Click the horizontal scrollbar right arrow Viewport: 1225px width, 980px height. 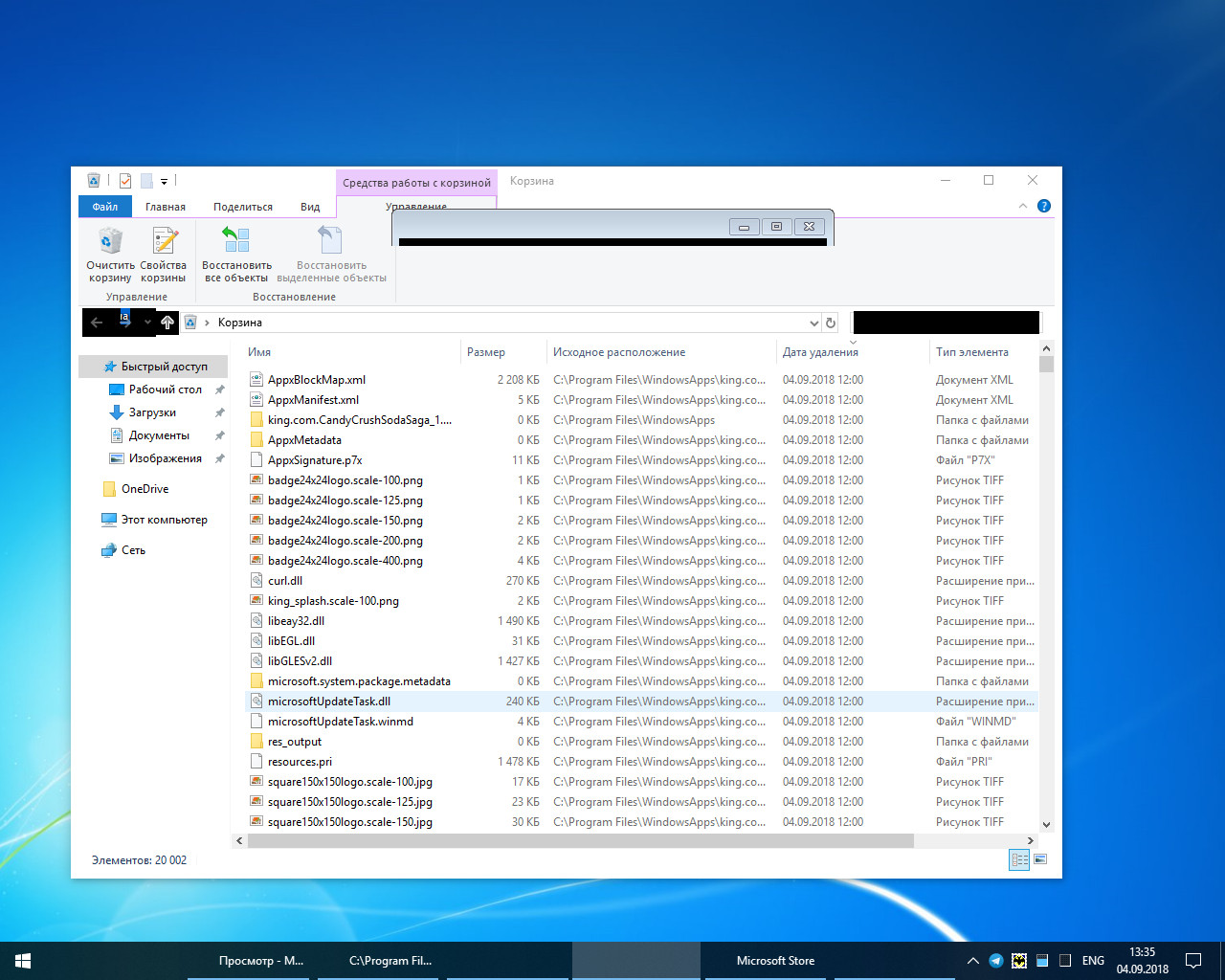coord(1032,841)
